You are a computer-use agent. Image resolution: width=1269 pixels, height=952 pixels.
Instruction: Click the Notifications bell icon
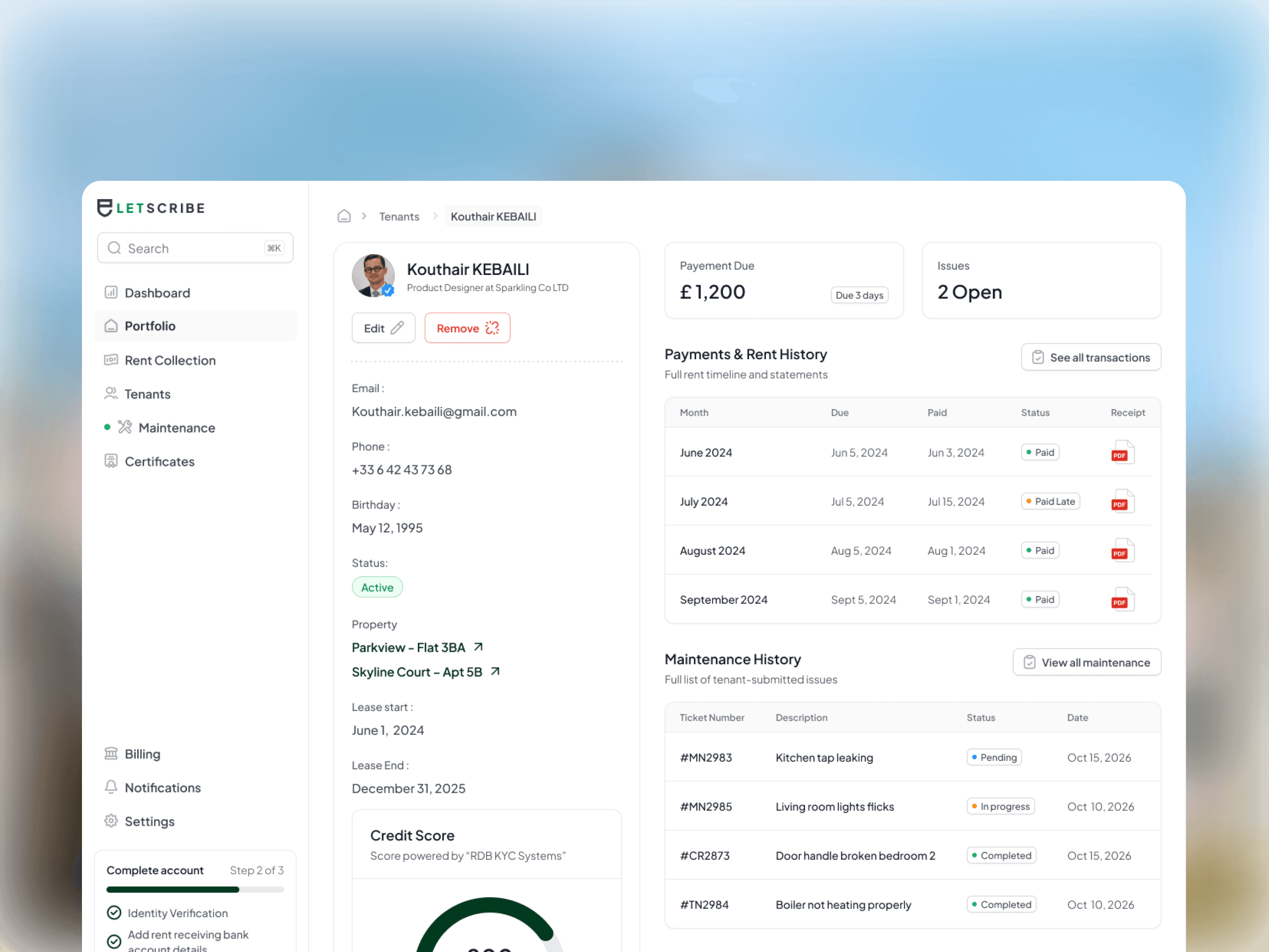tap(111, 787)
